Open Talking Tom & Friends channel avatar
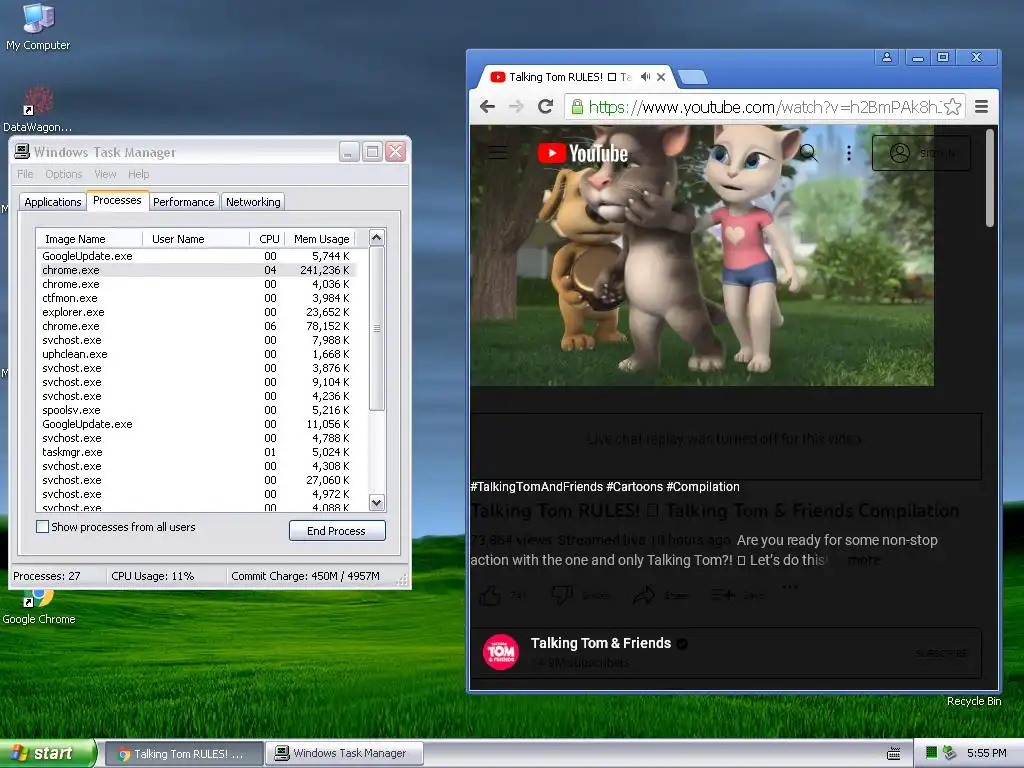This screenshot has width=1024, height=768. [501, 652]
